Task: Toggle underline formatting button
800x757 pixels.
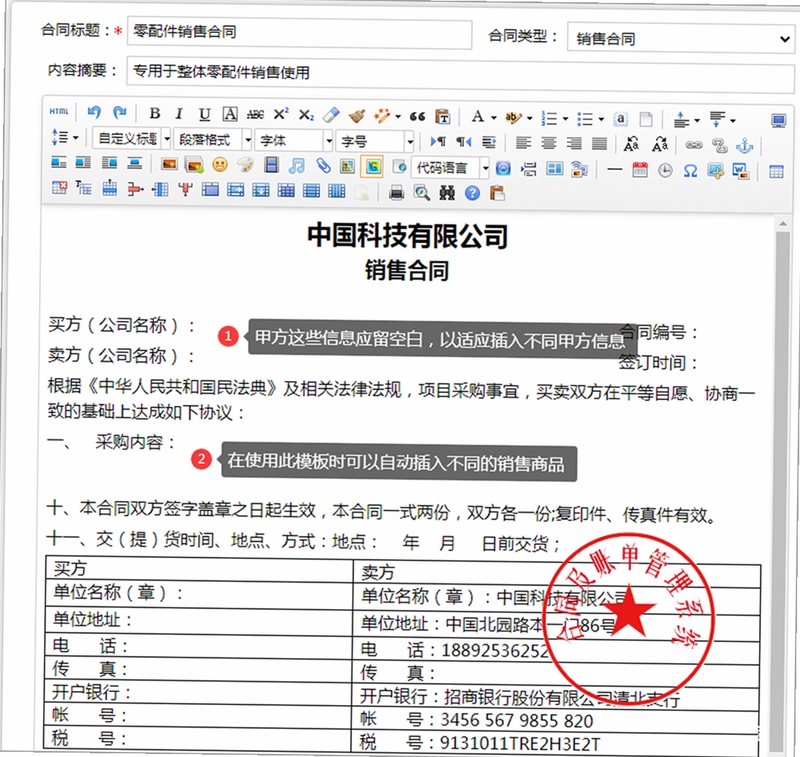Action: (204, 114)
